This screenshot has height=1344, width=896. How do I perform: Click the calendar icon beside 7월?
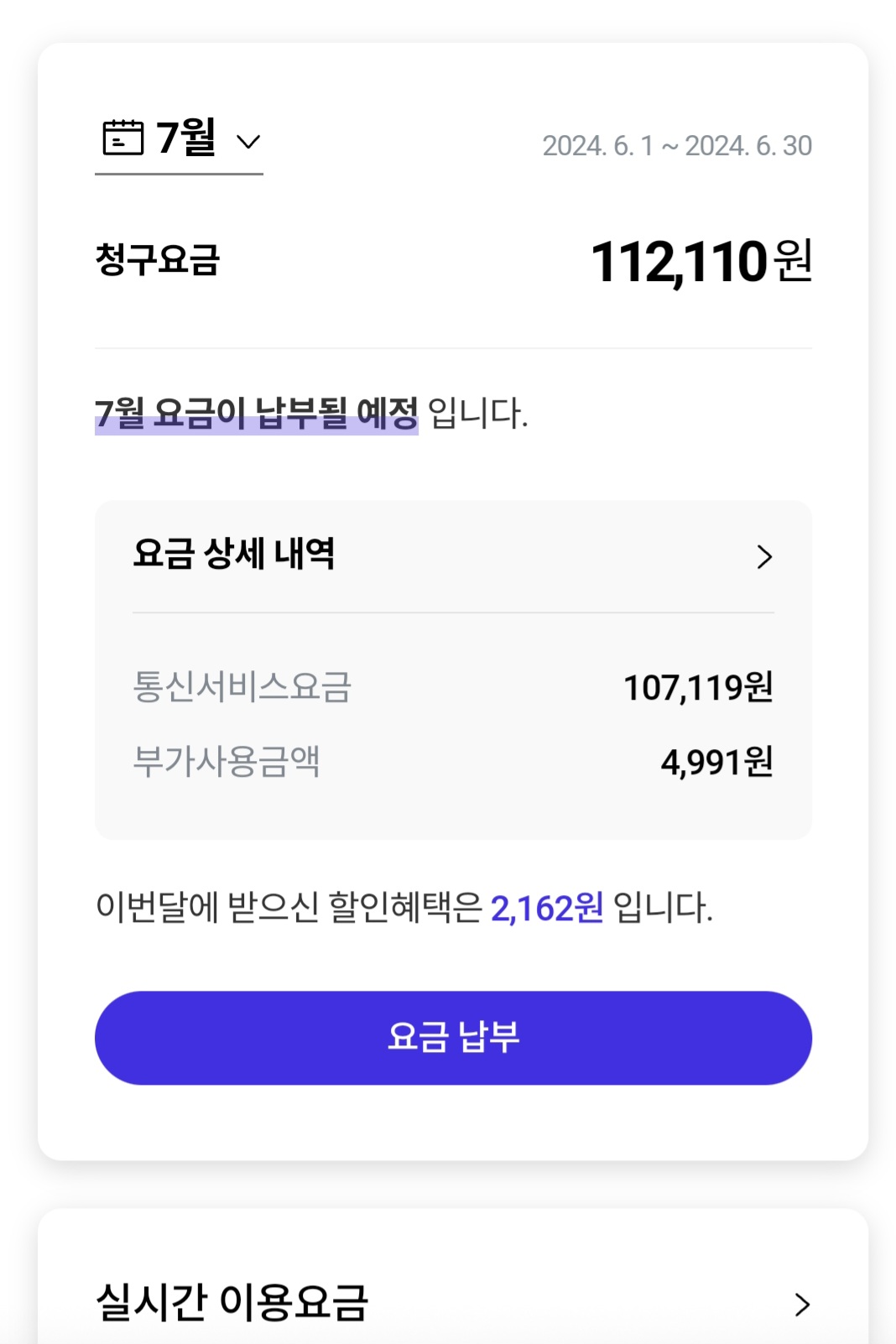click(x=122, y=138)
